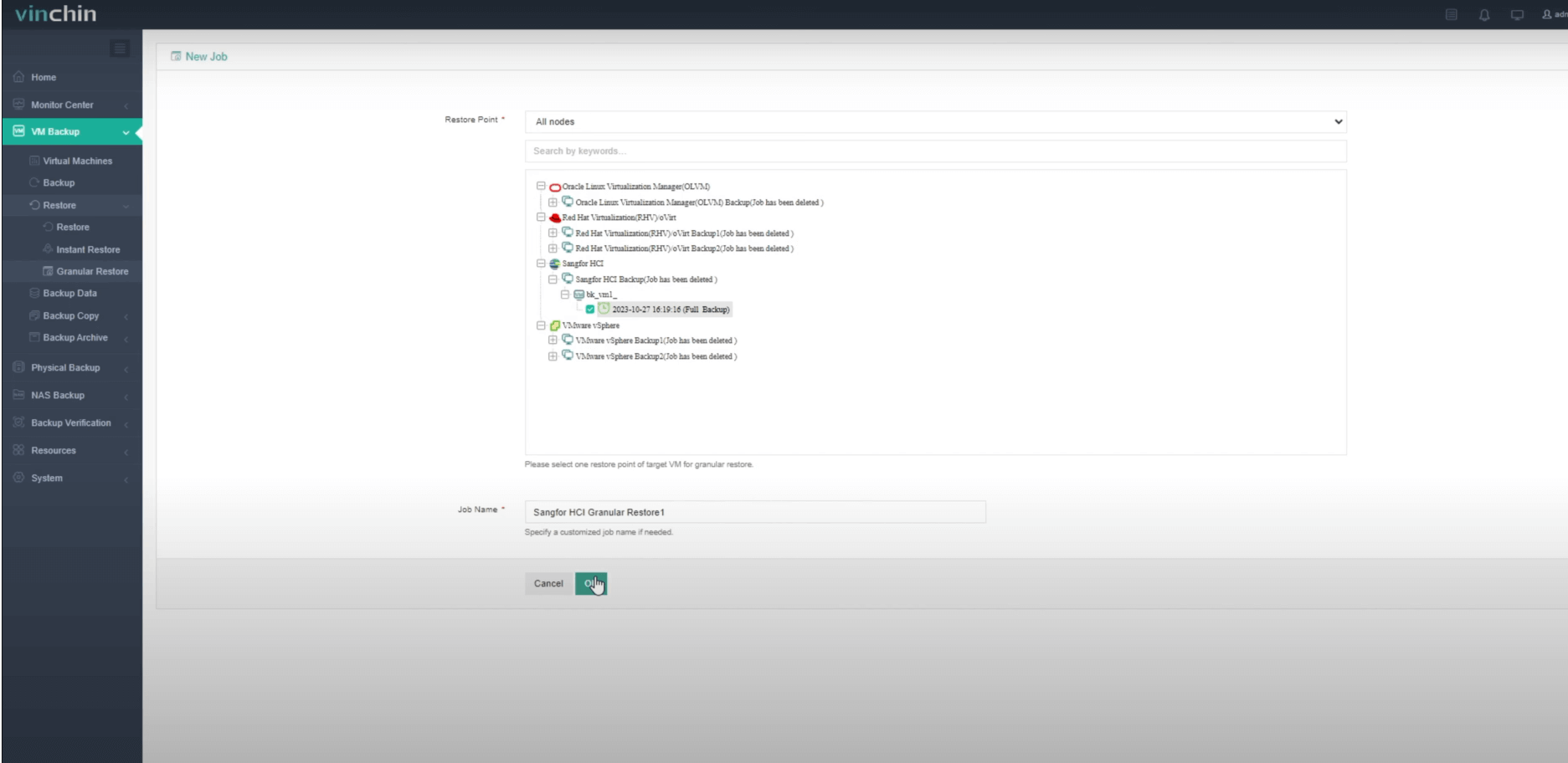Click the Resources sidebar icon
Image resolution: width=1568 pixels, height=763 pixels.
coord(18,450)
